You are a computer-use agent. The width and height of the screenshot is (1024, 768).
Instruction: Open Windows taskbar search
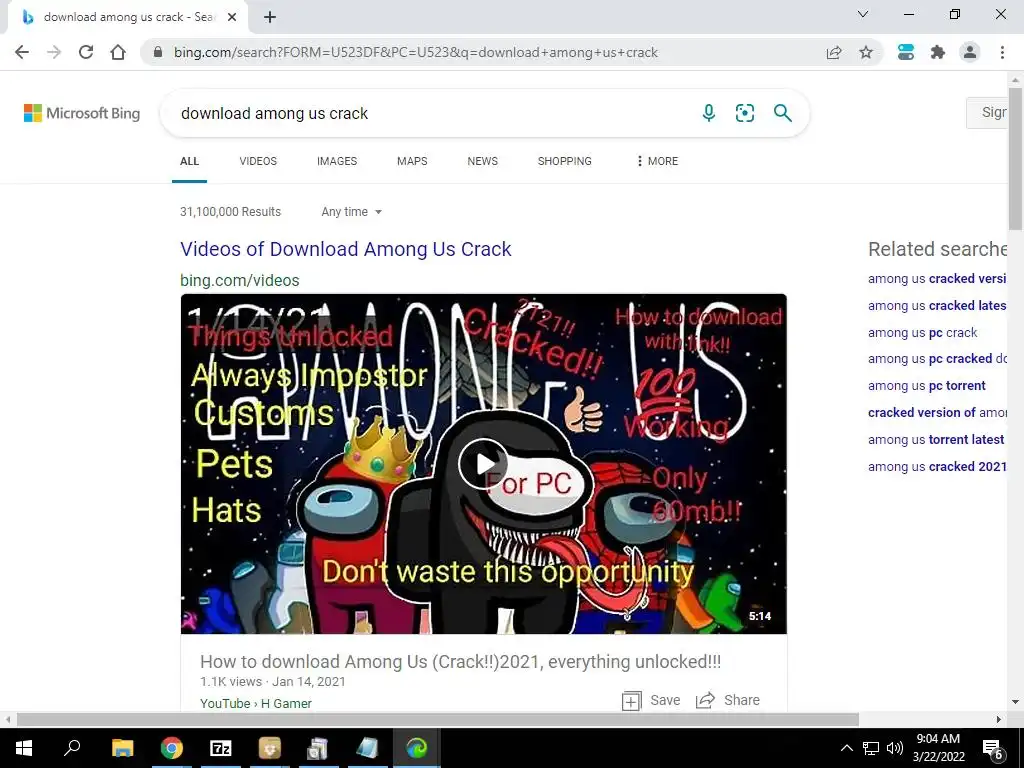point(72,748)
